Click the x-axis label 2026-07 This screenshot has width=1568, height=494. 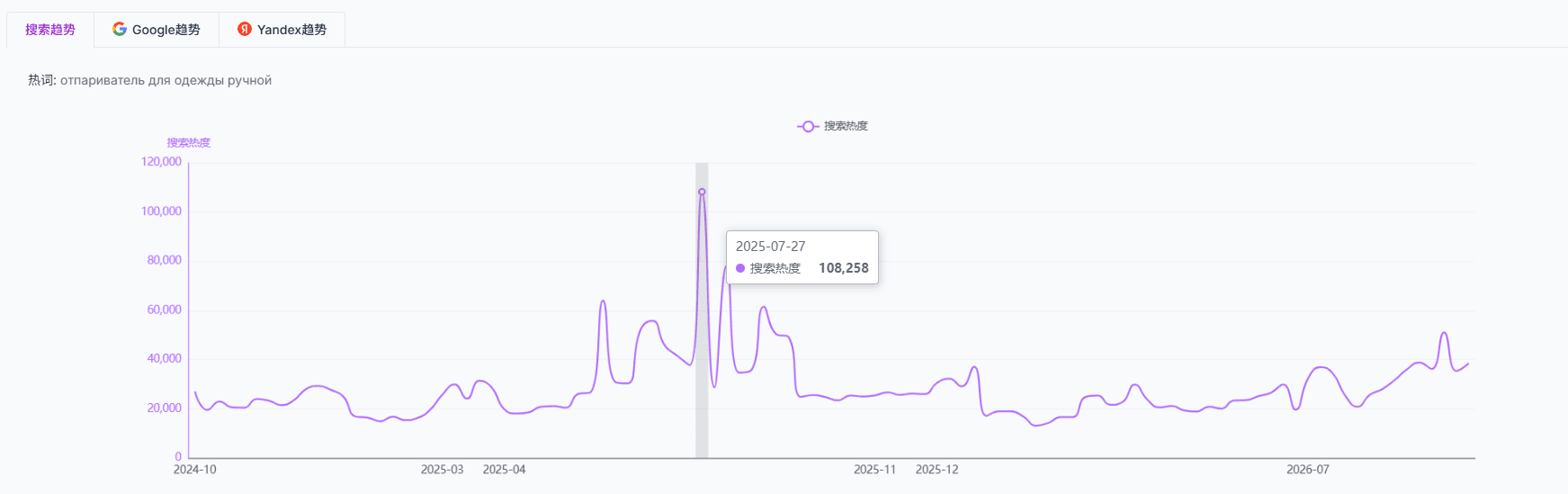pyautogui.click(x=1308, y=470)
